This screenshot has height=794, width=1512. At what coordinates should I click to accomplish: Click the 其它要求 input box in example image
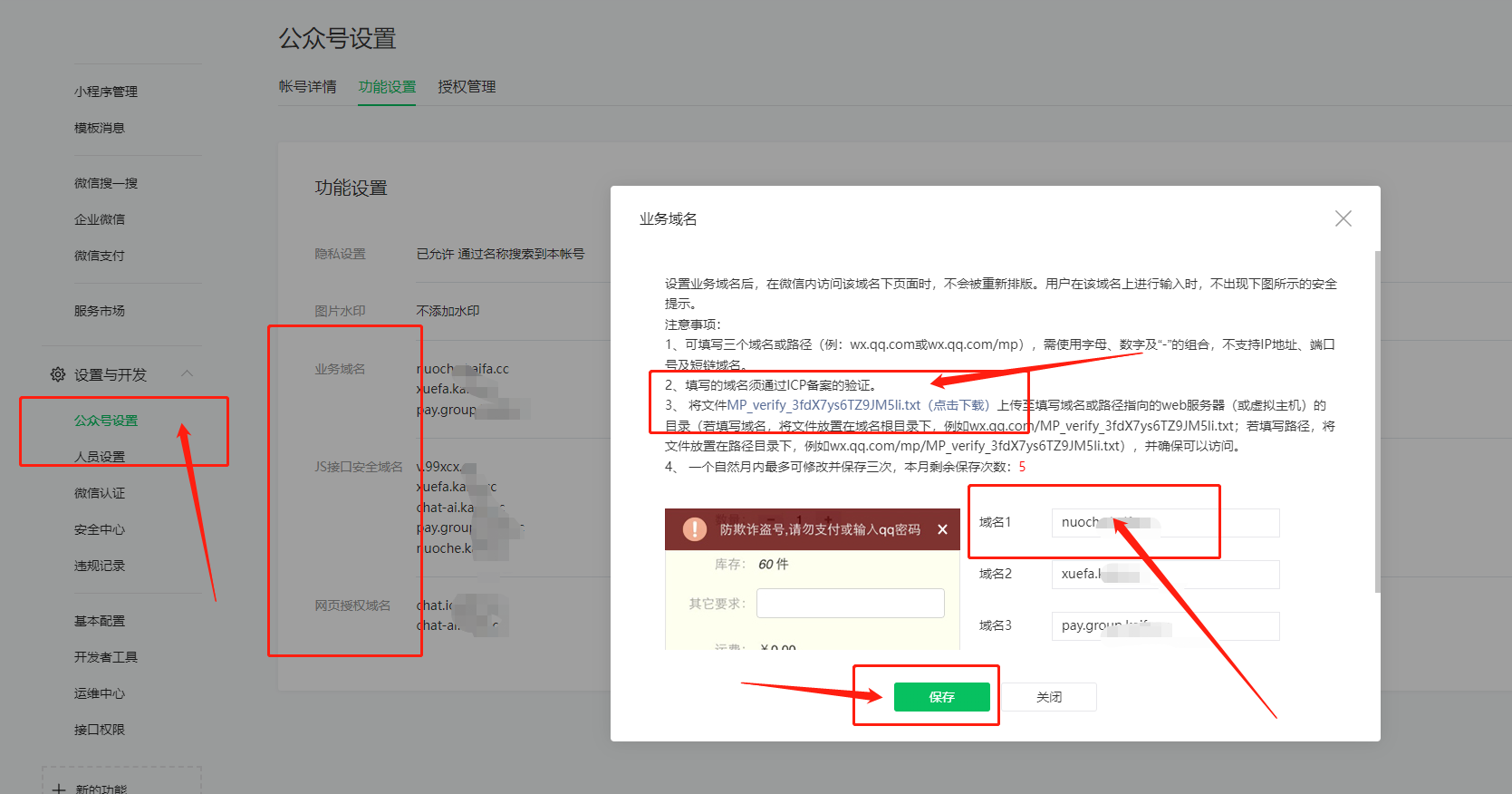[x=850, y=604]
